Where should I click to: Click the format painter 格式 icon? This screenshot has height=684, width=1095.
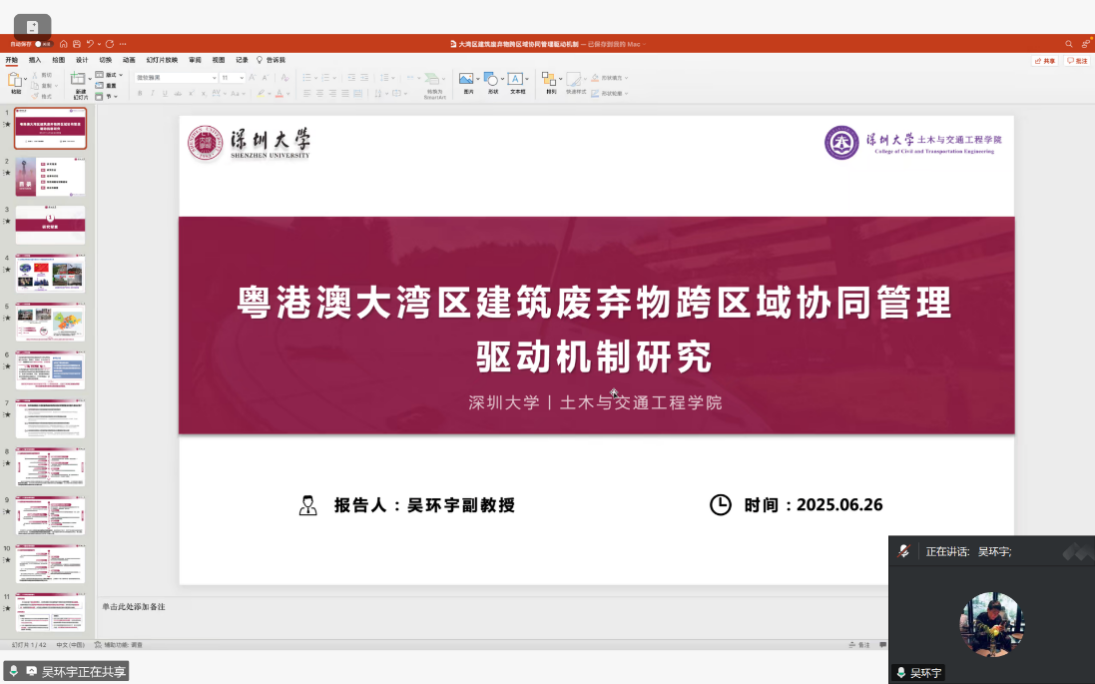[x=41, y=96]
